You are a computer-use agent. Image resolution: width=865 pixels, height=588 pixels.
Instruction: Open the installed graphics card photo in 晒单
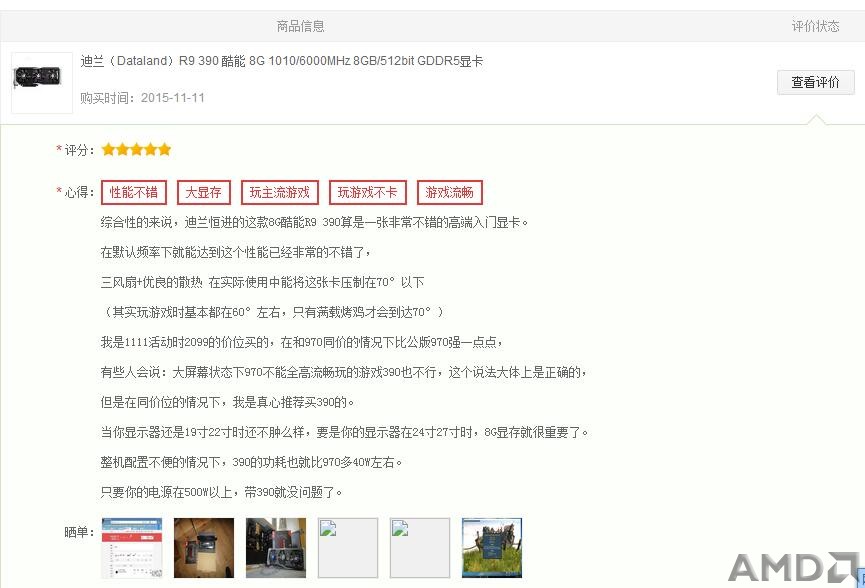point(276,548)
